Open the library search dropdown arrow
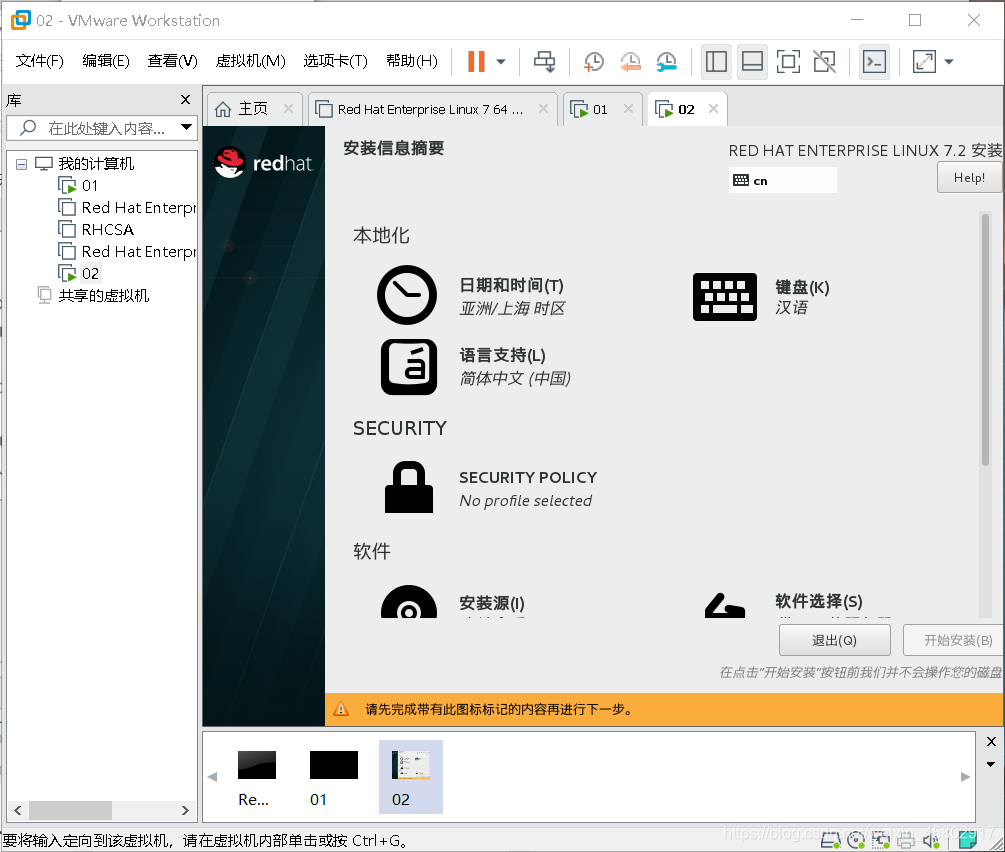The height and width of the screenshot is (852, 1005). click(x=186, y=128)
